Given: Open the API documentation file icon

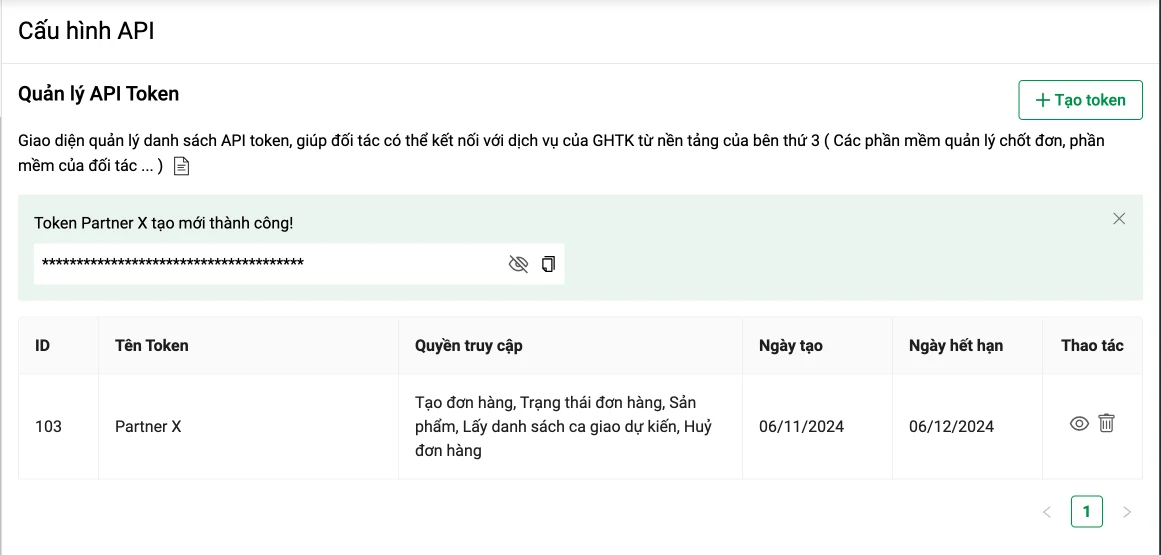Looking at the screenshot, I should (x=181, y=167).
